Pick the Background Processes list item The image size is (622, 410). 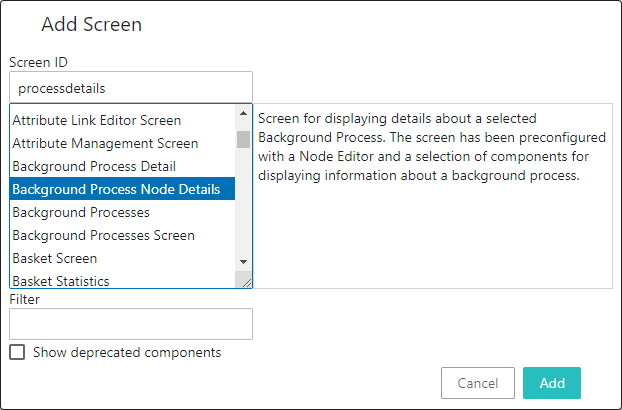tap(81, 212)
